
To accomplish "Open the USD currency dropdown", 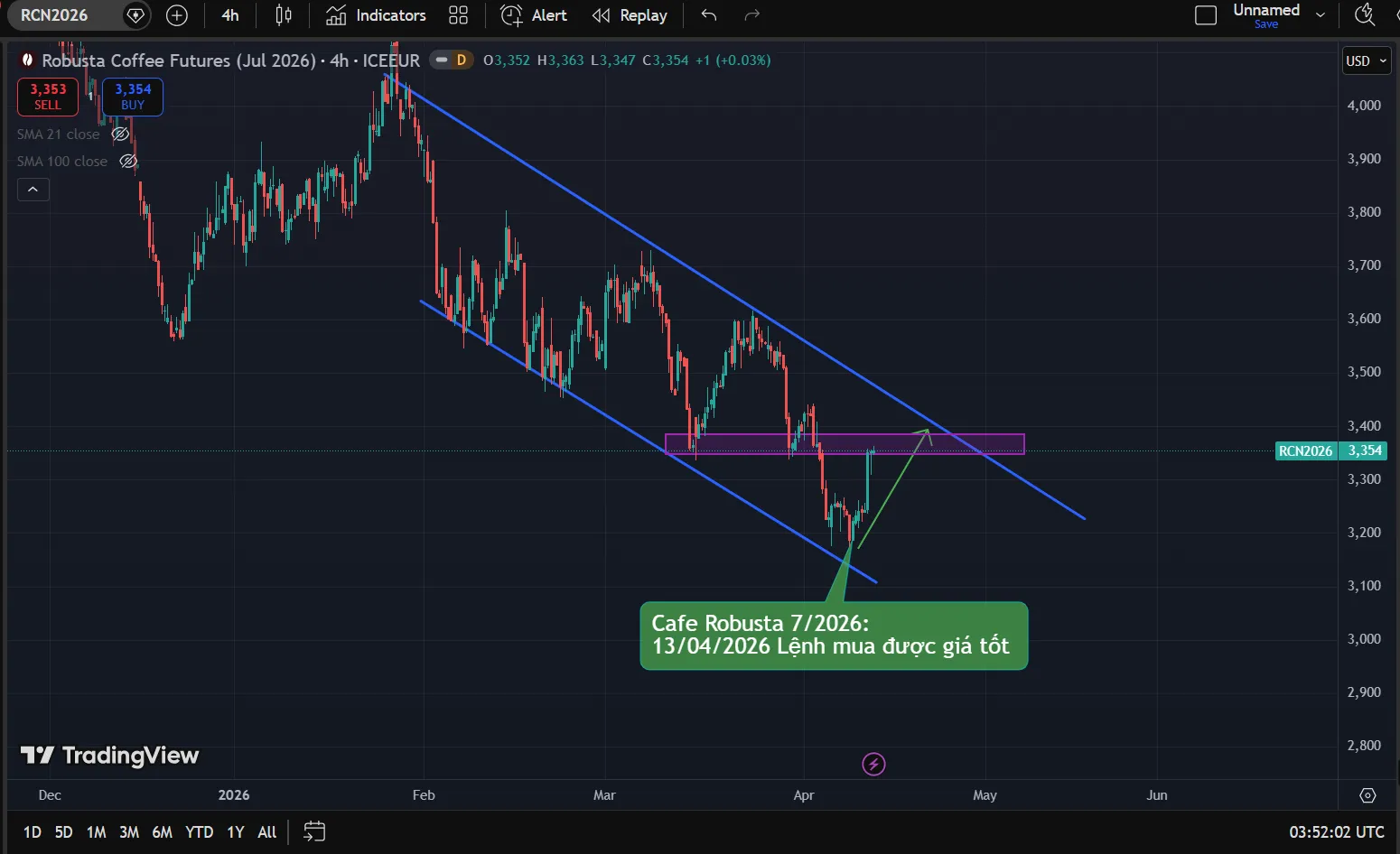I will pos(1366,61).
